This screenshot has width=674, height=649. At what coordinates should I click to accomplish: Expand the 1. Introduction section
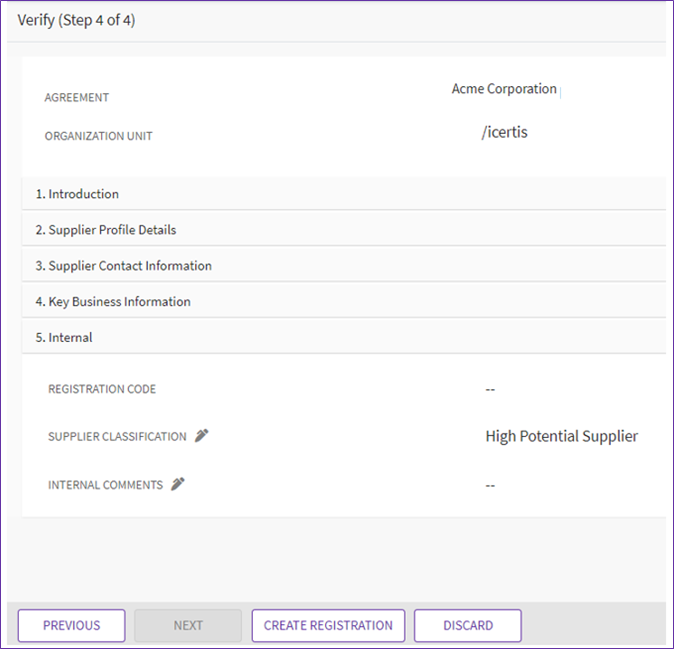pyautogui.click(x=344, y=194)
